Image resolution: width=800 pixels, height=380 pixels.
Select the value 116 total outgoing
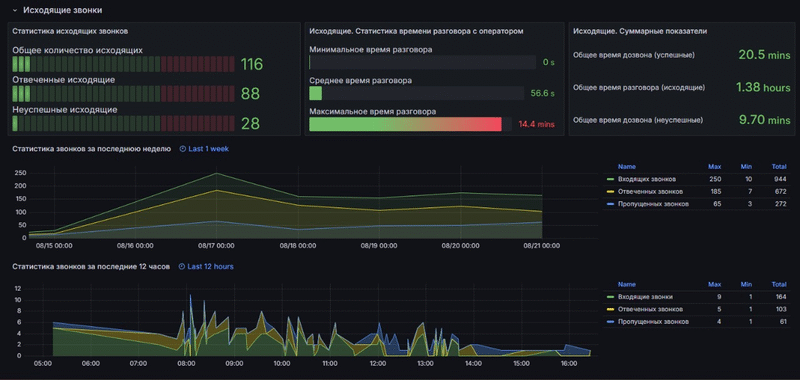(252, 64)
